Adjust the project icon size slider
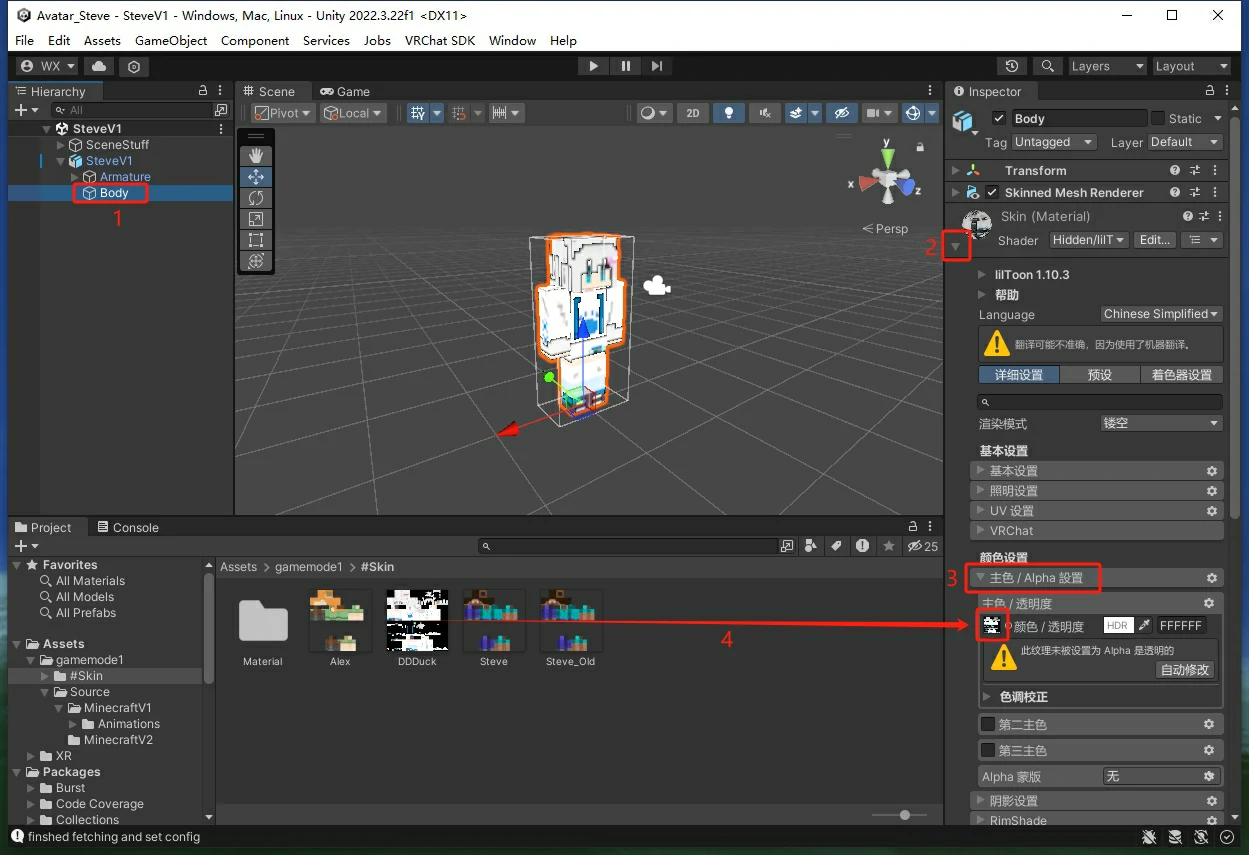 tap(904, 815)
